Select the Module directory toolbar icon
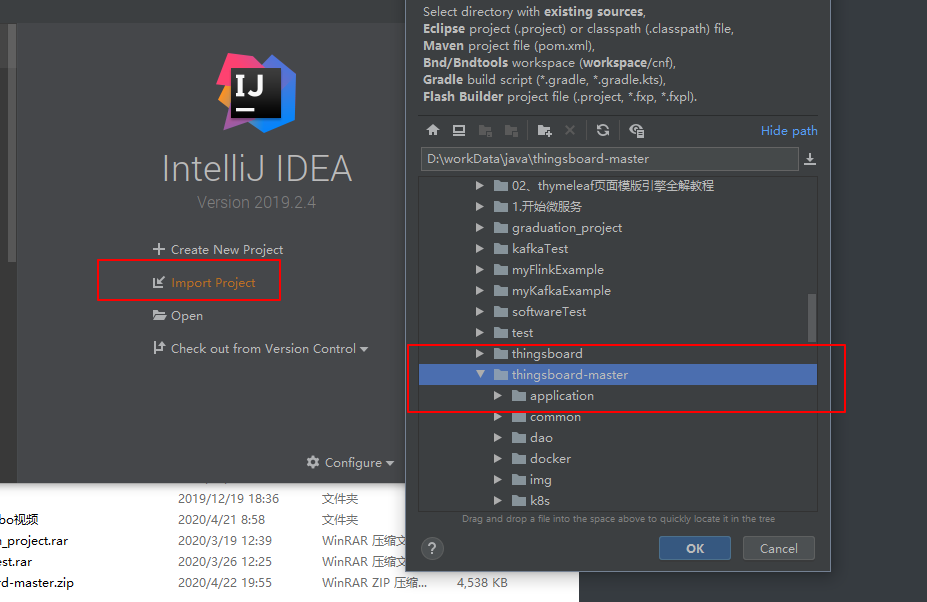This screenshot has height=602, width=927. 511,130
